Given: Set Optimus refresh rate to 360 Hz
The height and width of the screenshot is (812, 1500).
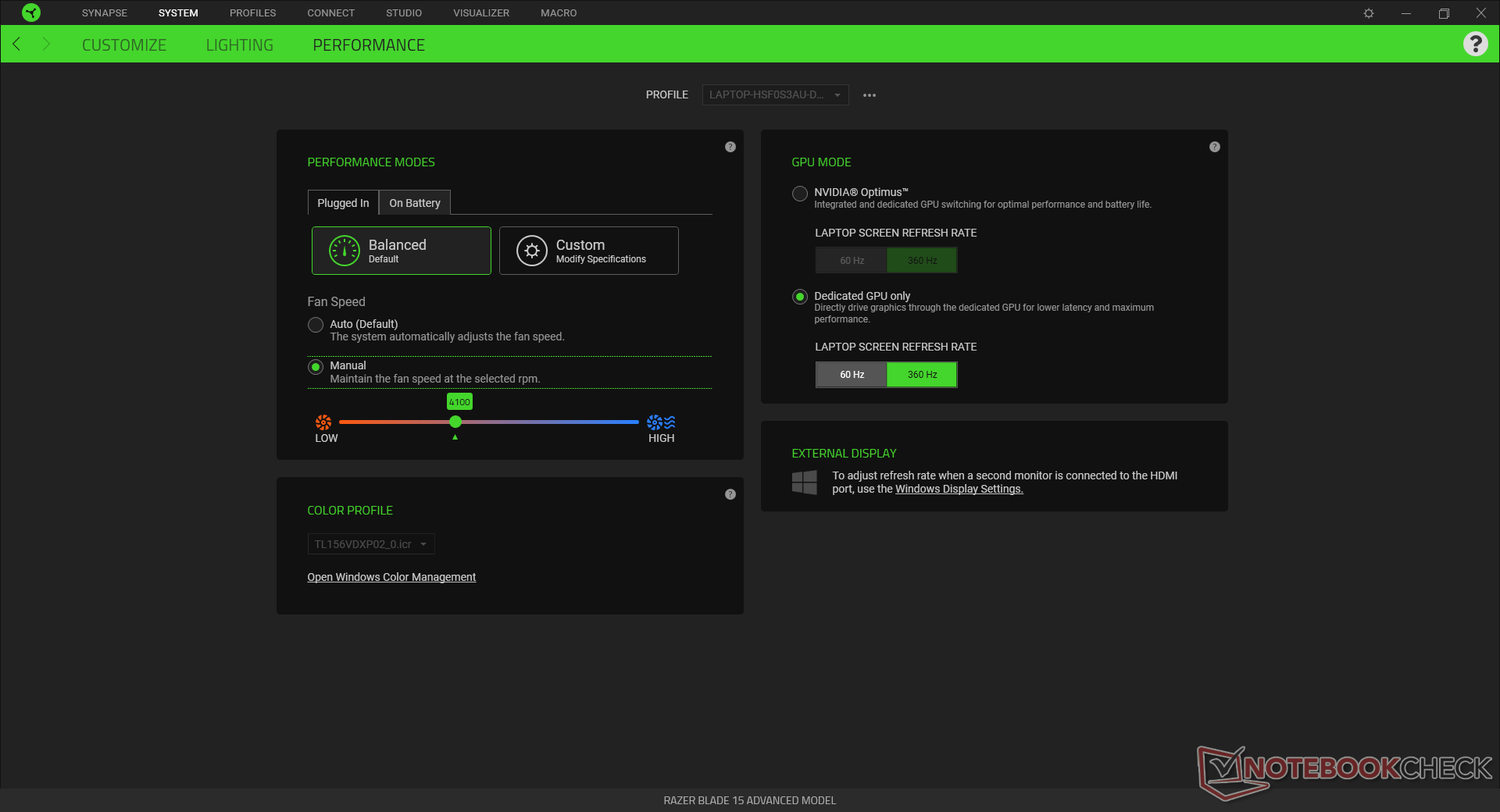Looking at the screenshot, I should 922,261.
